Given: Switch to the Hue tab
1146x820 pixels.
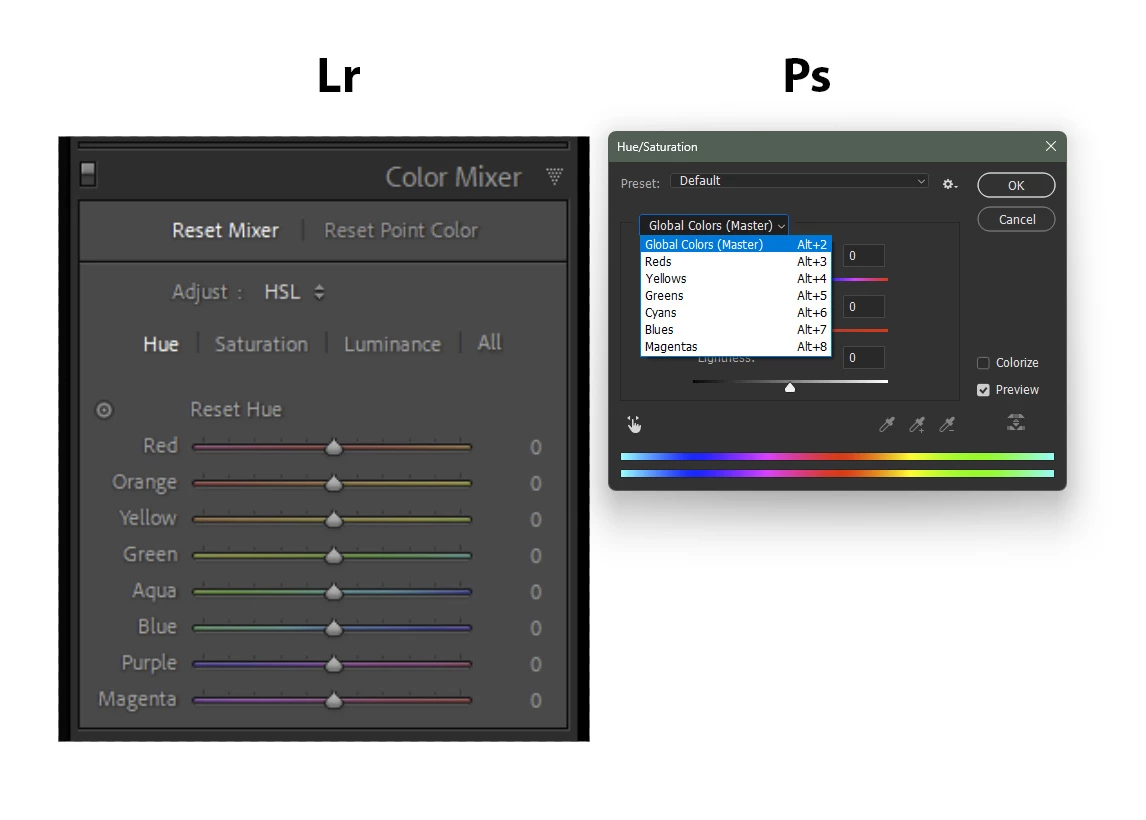Looking at the screenshot, I should tap(161, 344).
